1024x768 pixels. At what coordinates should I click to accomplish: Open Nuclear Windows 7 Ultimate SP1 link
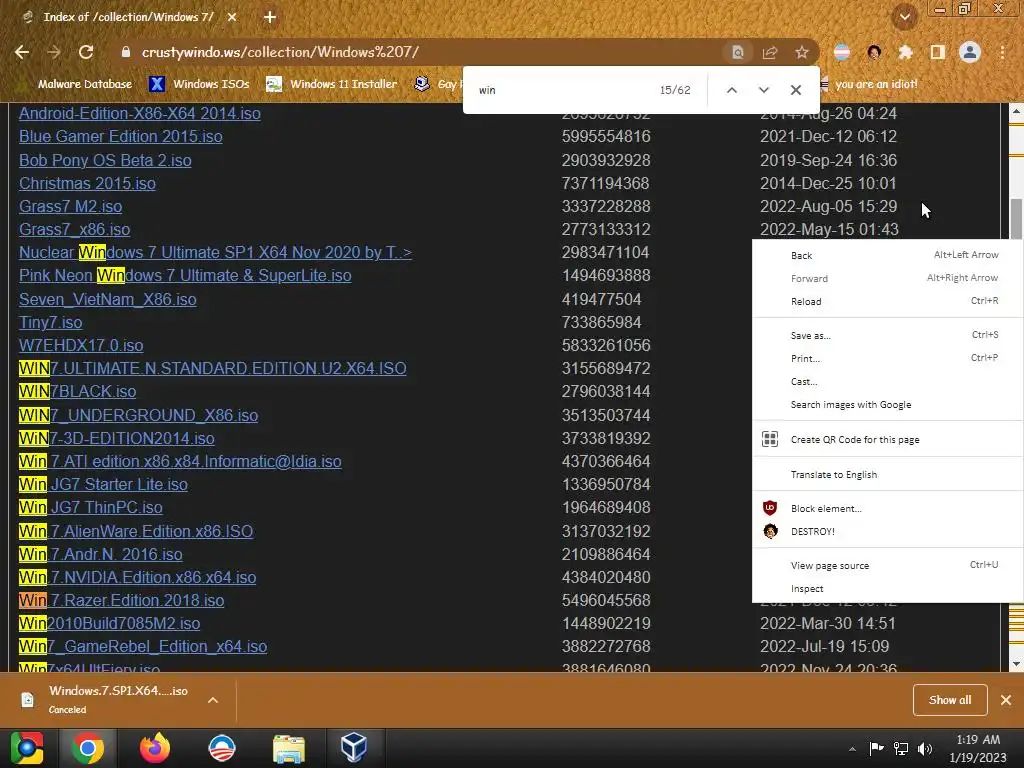tap(216, 253)
